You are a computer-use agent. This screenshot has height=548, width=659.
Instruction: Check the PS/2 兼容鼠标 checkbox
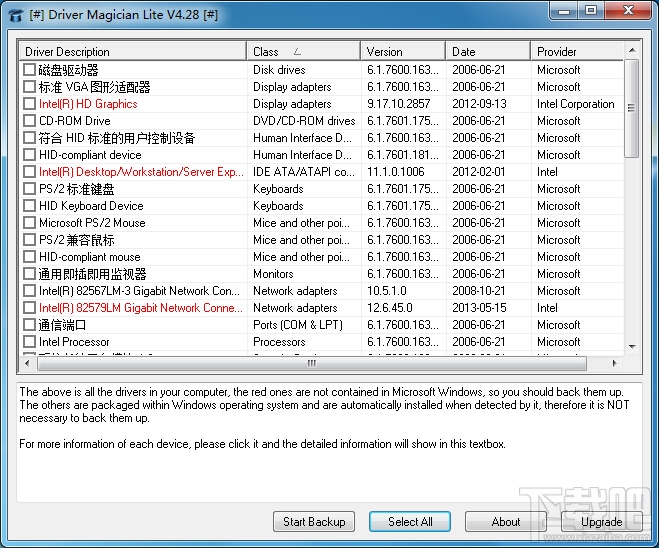(x=29, y=240)
